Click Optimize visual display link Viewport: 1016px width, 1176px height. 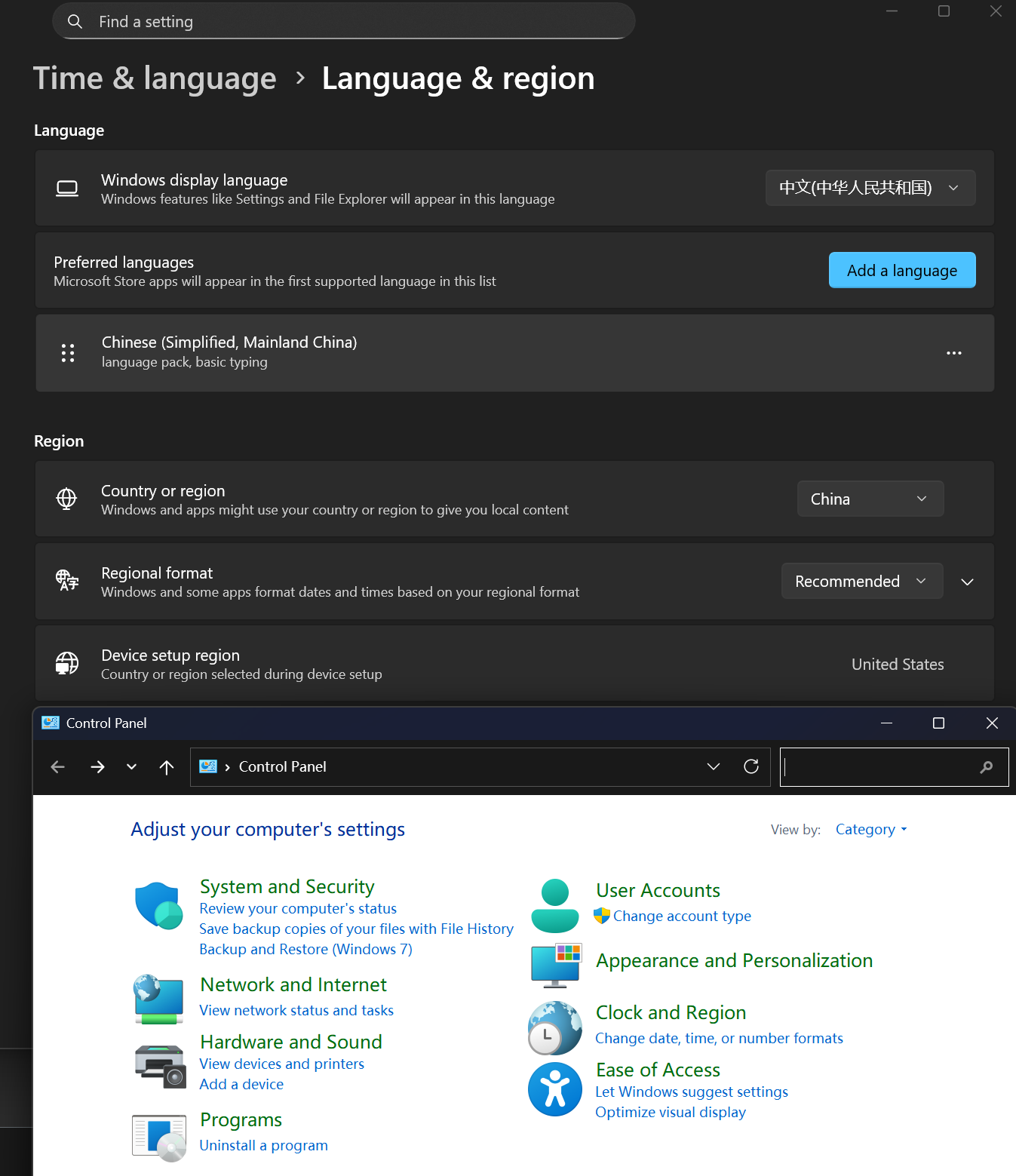pyautogui.click(x=671, y=1112)
